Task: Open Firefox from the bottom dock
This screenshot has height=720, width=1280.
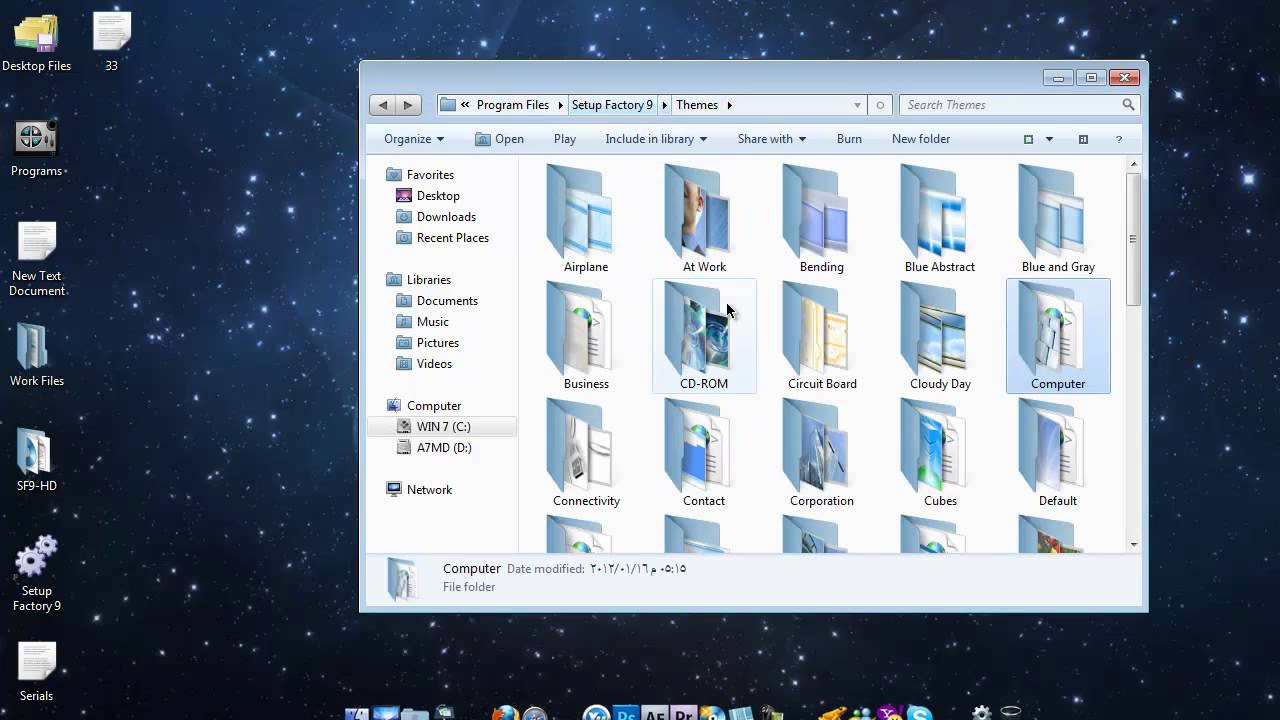Action: 505,713
